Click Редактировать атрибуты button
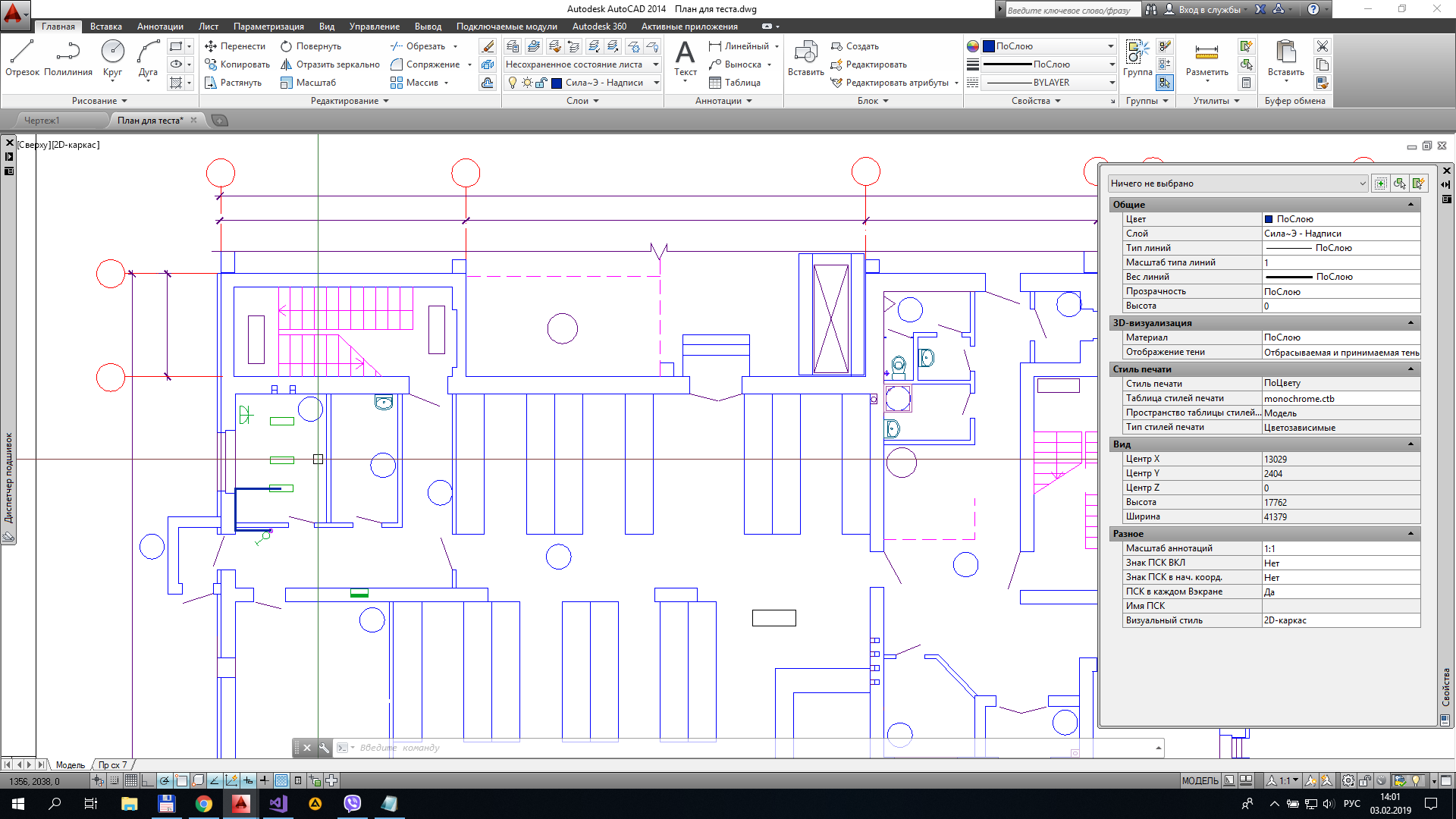Screen dimensions: 1456x819 click(x=896, y=83)
